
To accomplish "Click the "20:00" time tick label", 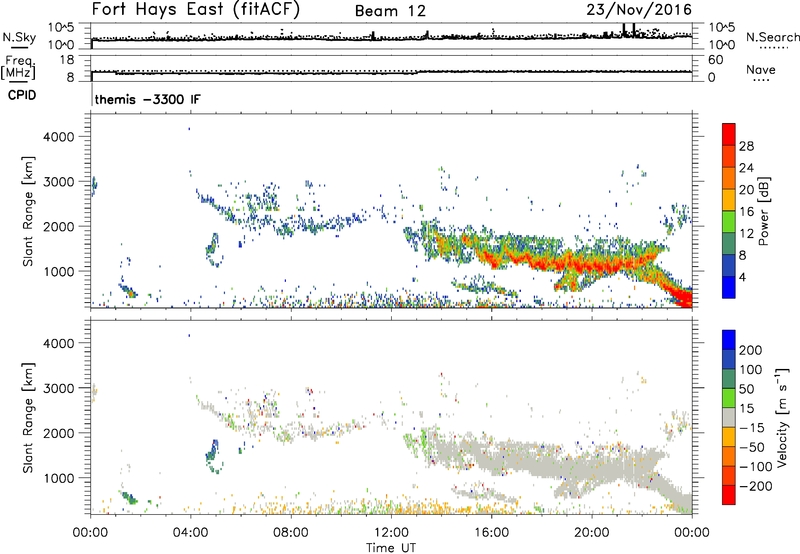I will (x=591, y=533).
